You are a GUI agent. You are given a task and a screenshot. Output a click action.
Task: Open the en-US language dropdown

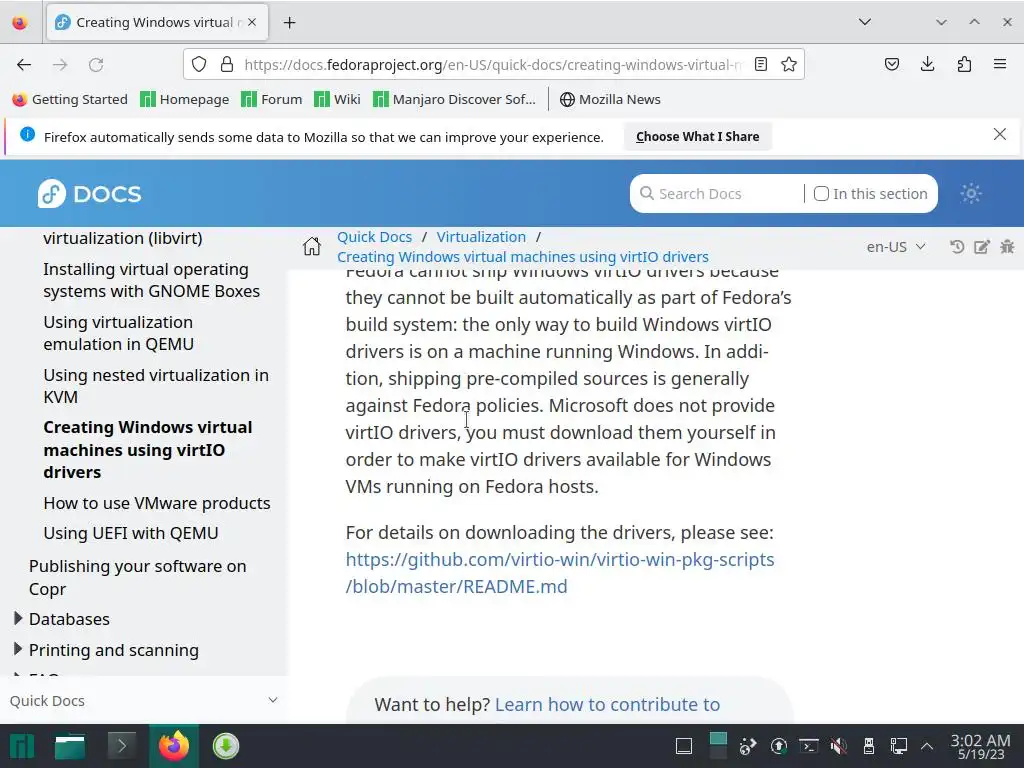[x=895, y=247]
